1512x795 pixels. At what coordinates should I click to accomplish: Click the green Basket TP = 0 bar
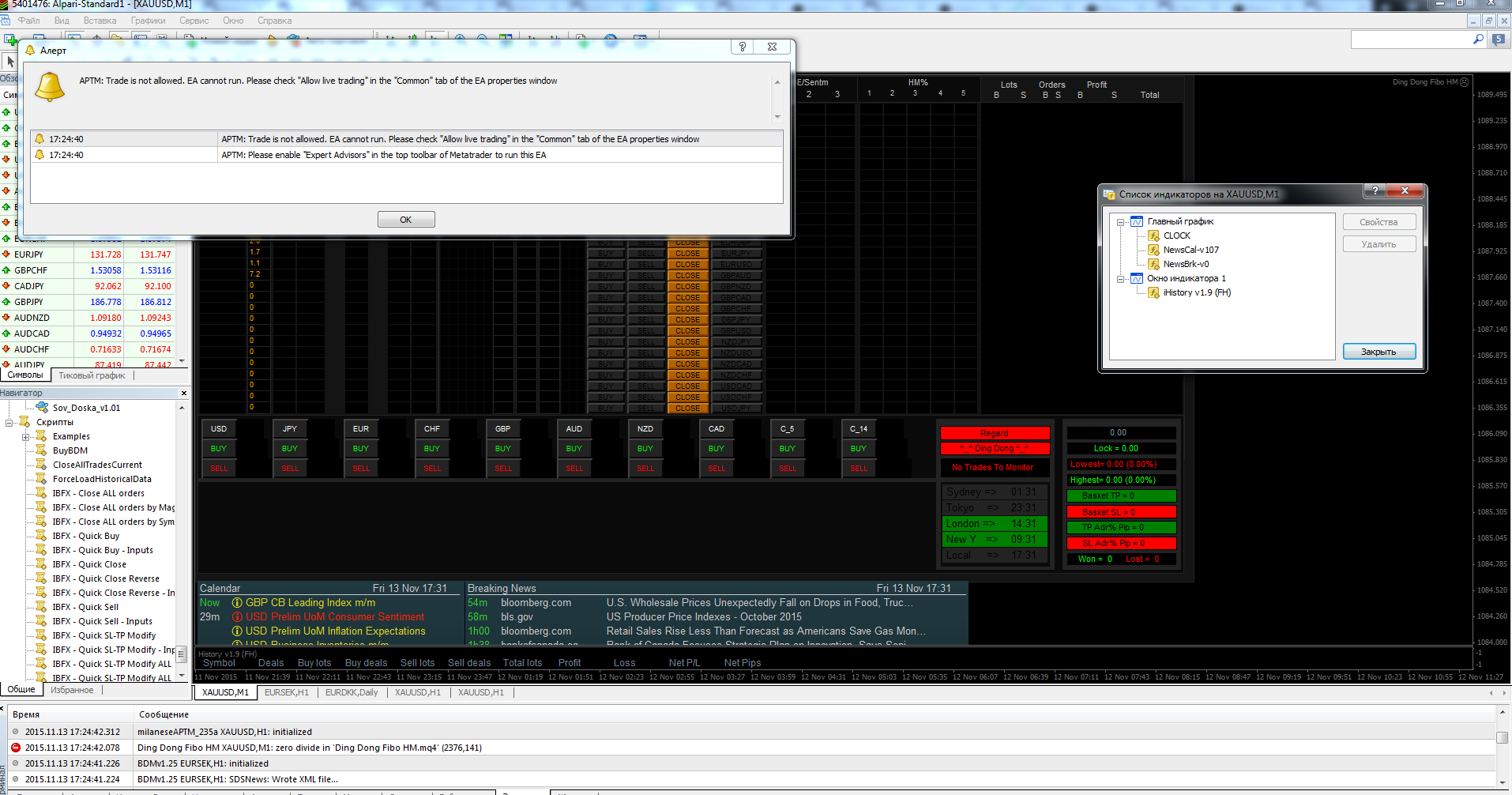1121,495
